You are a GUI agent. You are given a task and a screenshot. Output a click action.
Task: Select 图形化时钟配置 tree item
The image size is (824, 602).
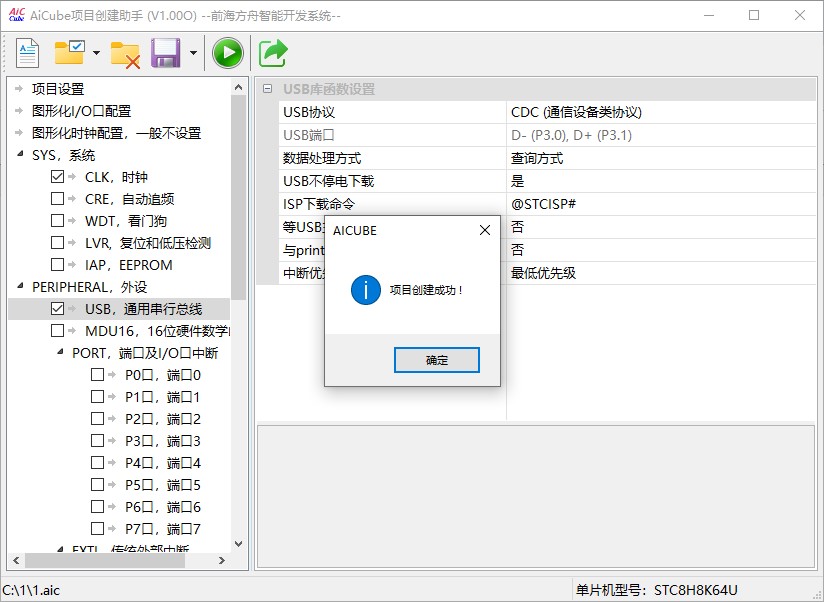pos(117,133)
